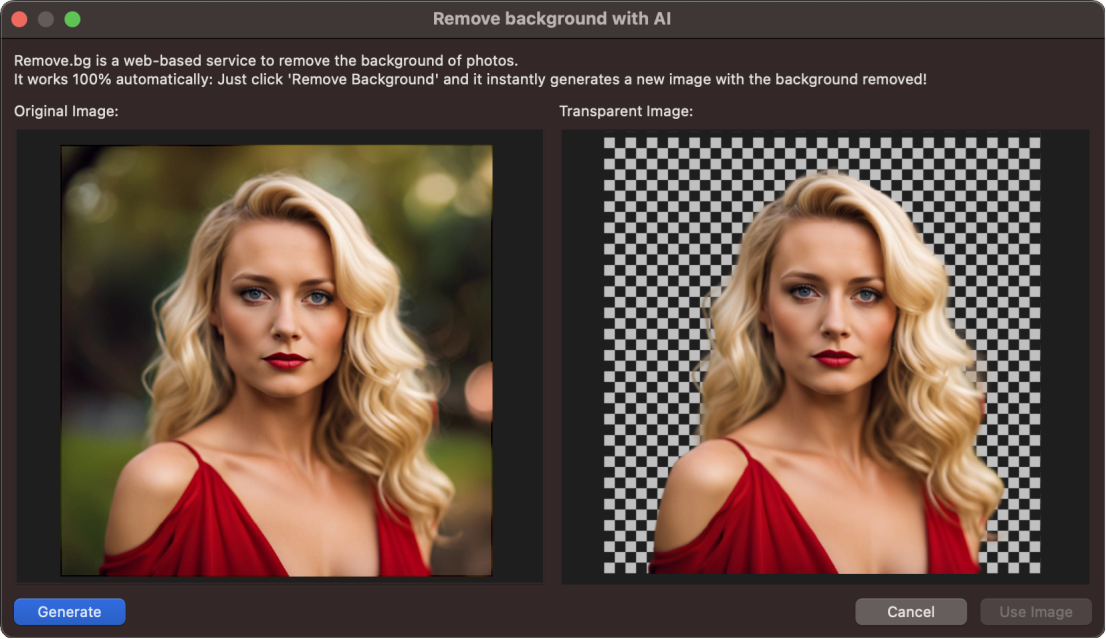
Task: Click the green zoom window button
Action: click(72, 19)
